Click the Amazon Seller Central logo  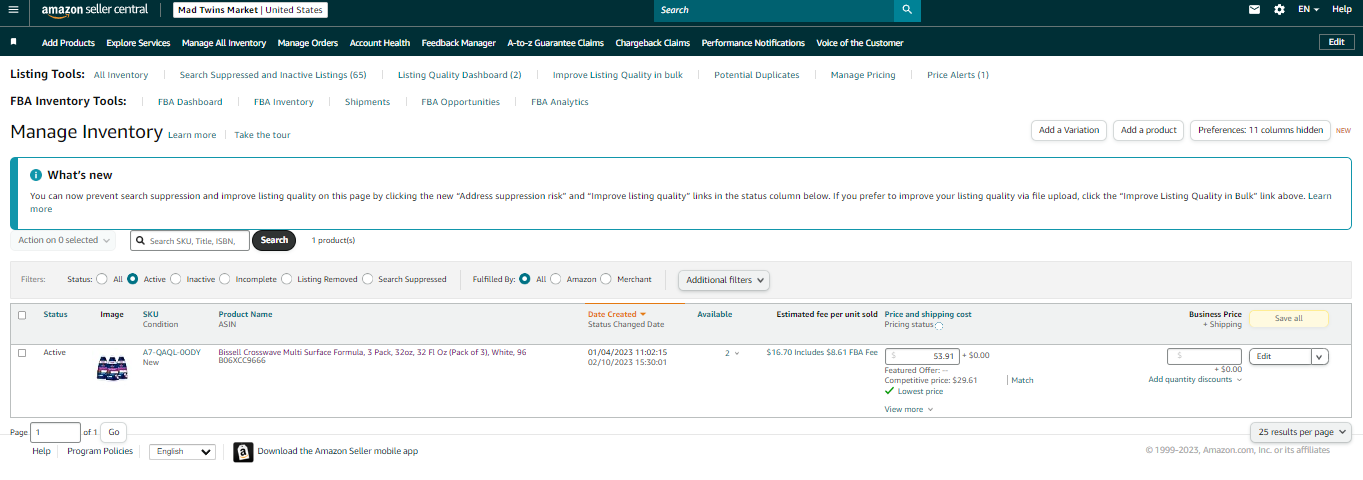tap(94, 10)
